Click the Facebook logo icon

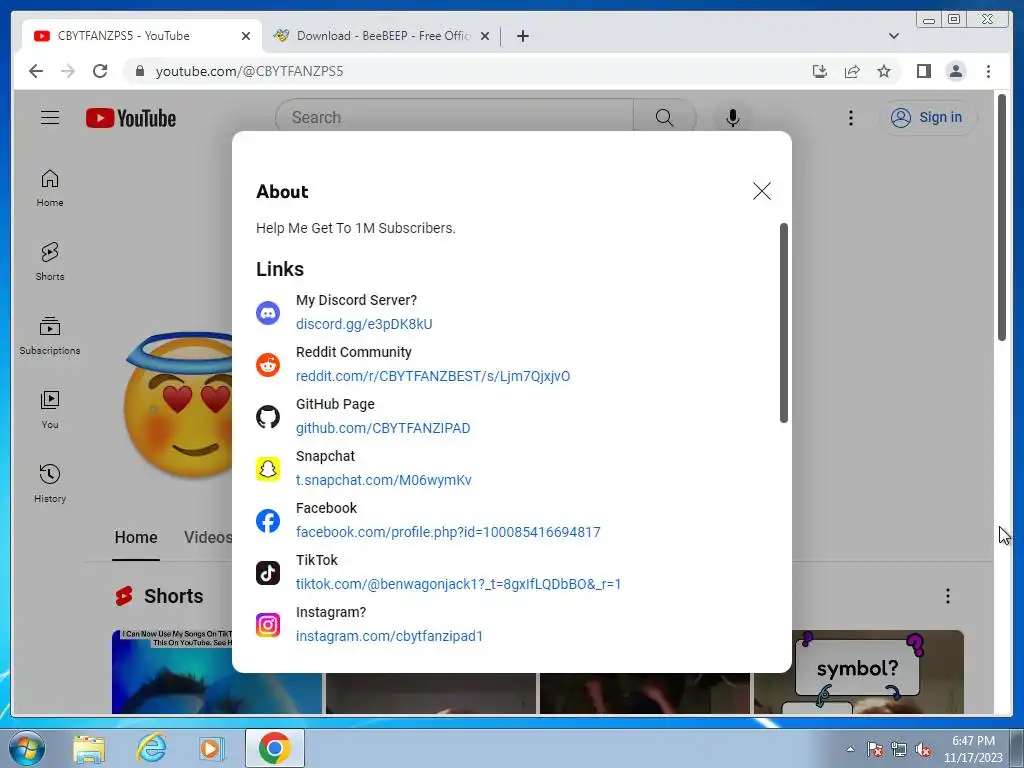tap(268, 521)
